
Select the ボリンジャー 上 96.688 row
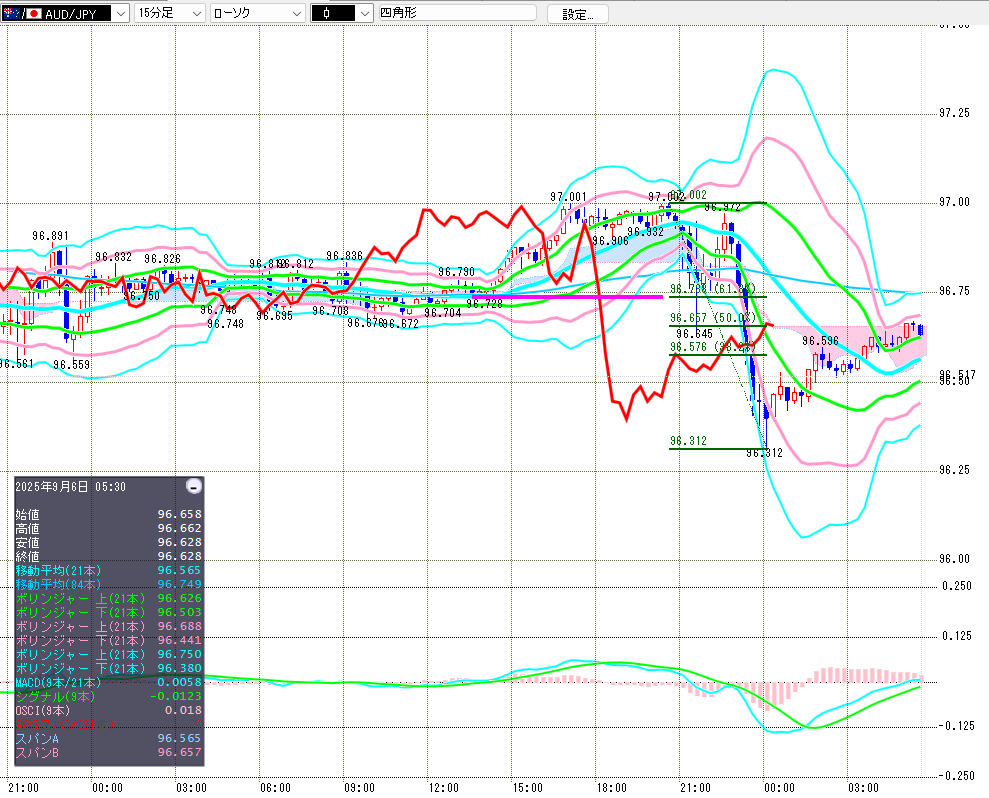108,626
